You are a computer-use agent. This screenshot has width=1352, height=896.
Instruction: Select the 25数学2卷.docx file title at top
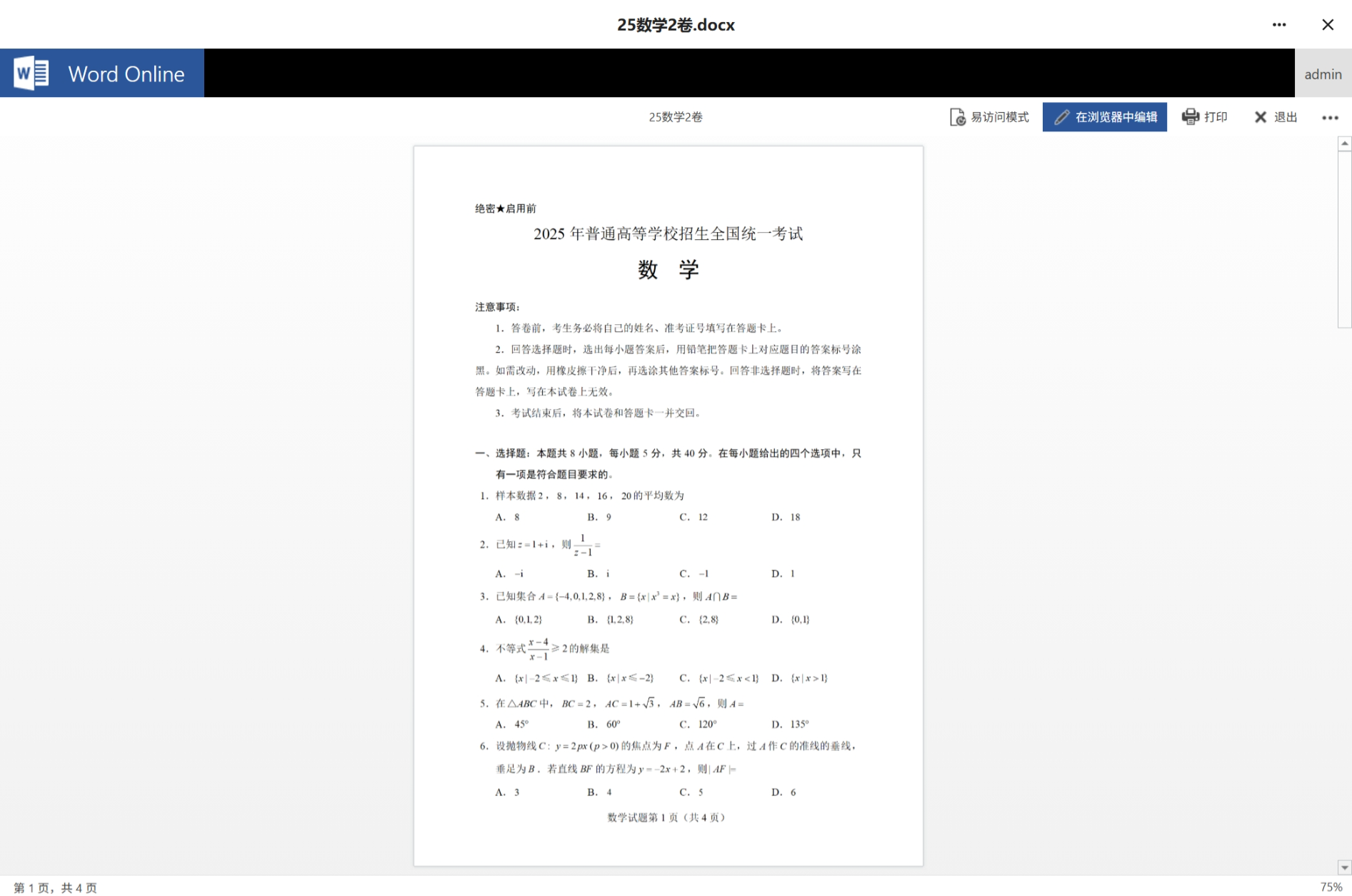coord(676,25)
